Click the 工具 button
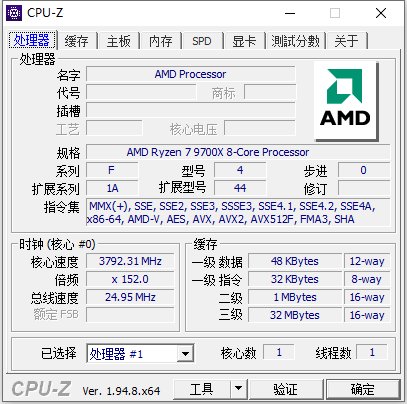The height and width of the screenshot is (404, 407). tap(202, 389)
